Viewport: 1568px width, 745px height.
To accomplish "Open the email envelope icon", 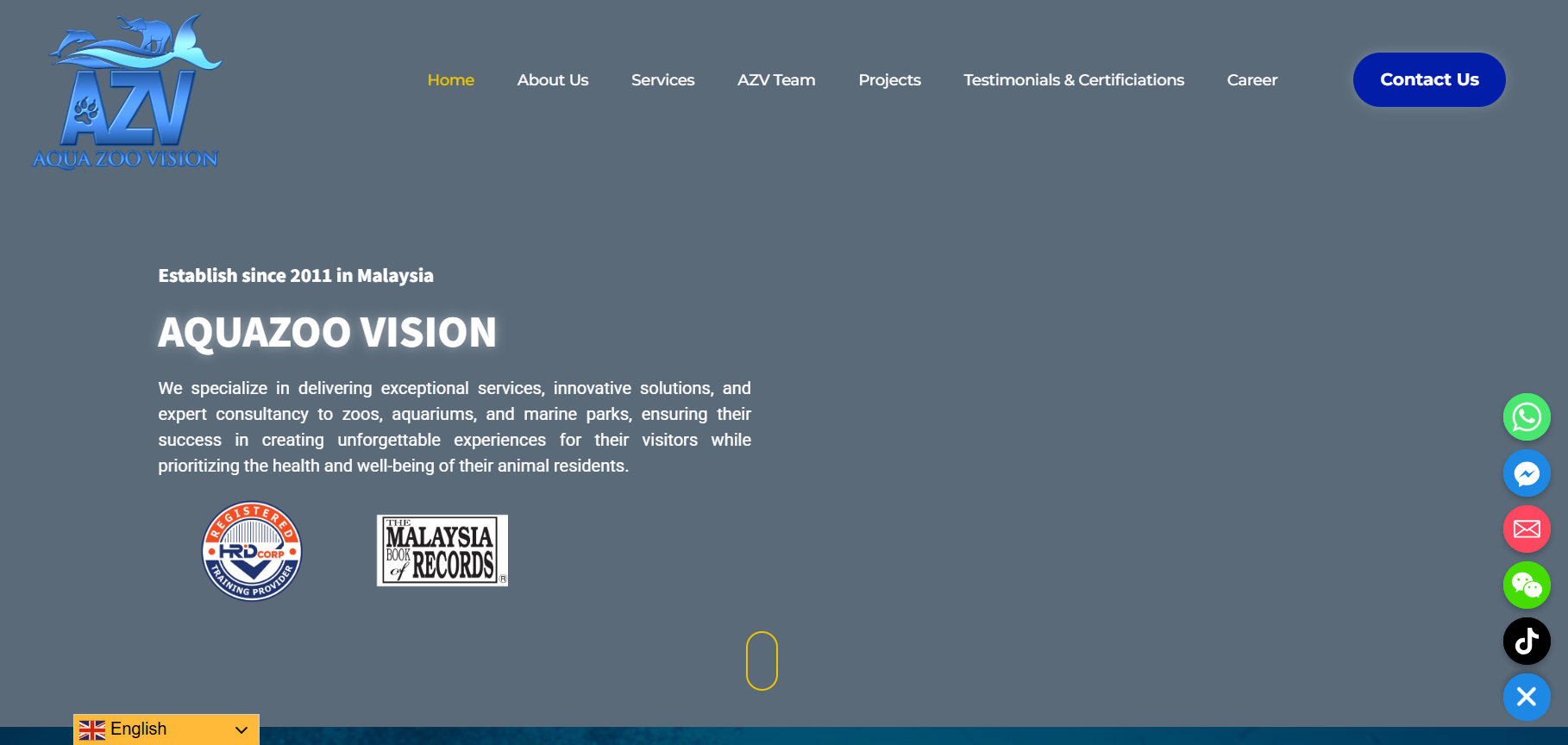I will click(x=1527, y=529).
